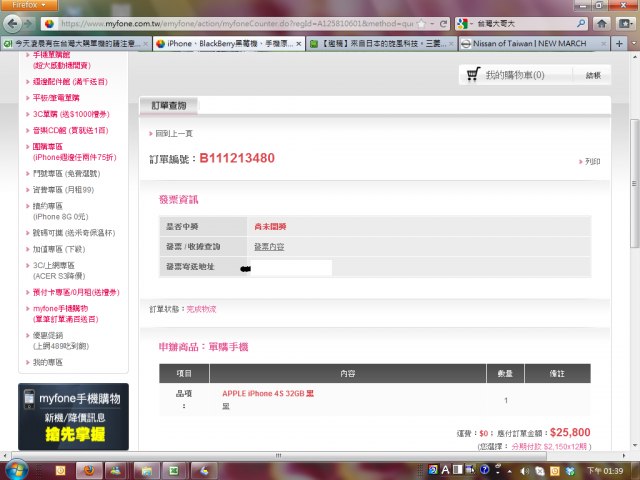Click the blue help question-mark tray icon

pos(484,469)
